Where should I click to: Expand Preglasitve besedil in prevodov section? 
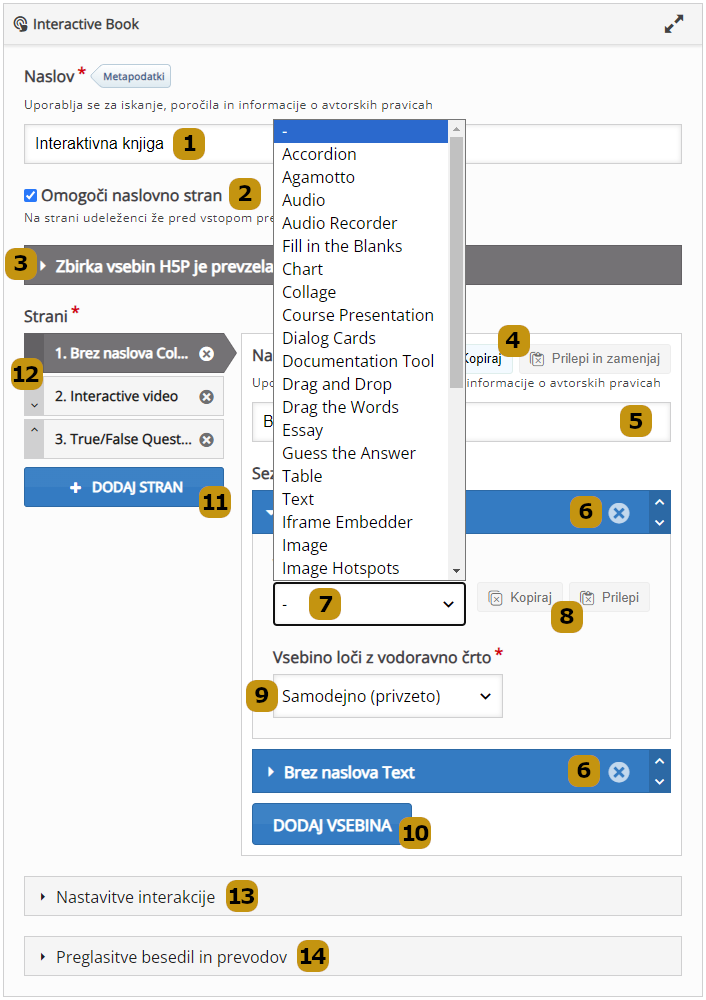(x=171, y=957)
